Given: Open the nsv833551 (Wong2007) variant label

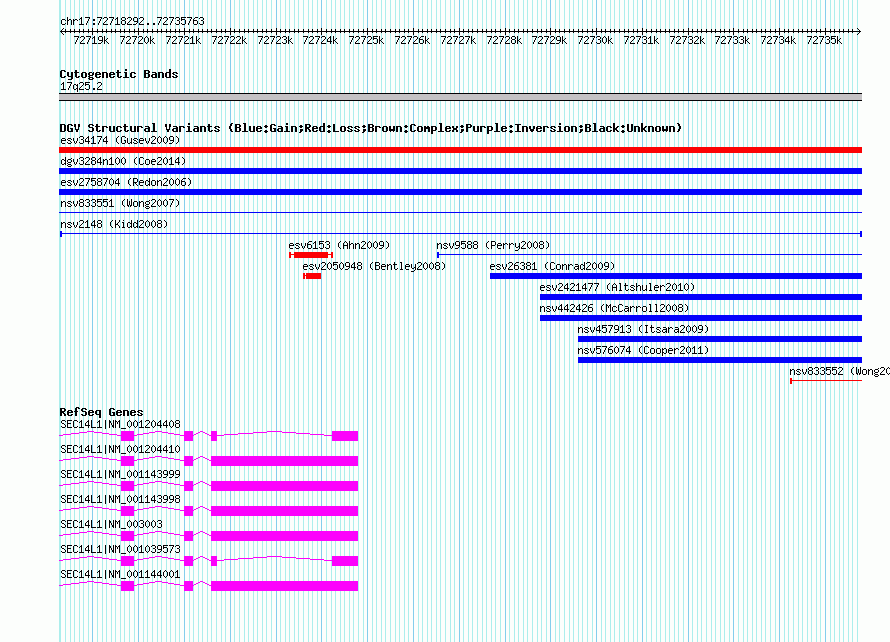Looking at the screenshot, I should coord(120,203).
